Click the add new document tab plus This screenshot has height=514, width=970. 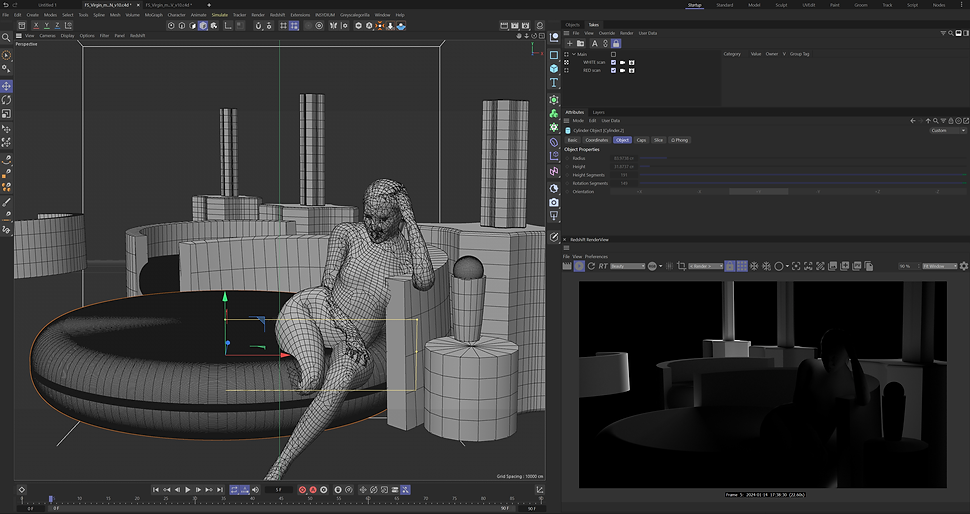point(208,5)
